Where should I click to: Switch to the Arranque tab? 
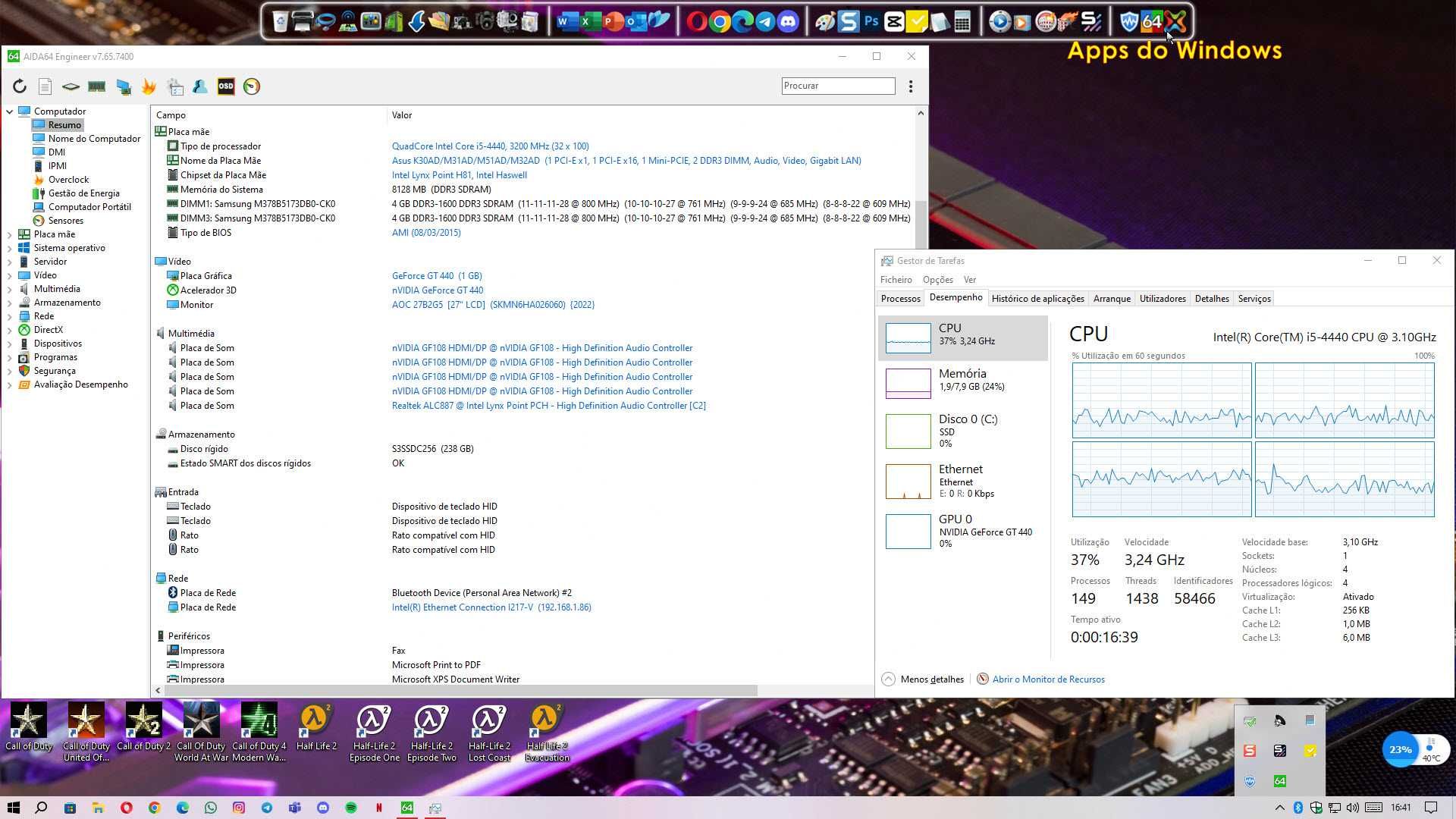1112,299
